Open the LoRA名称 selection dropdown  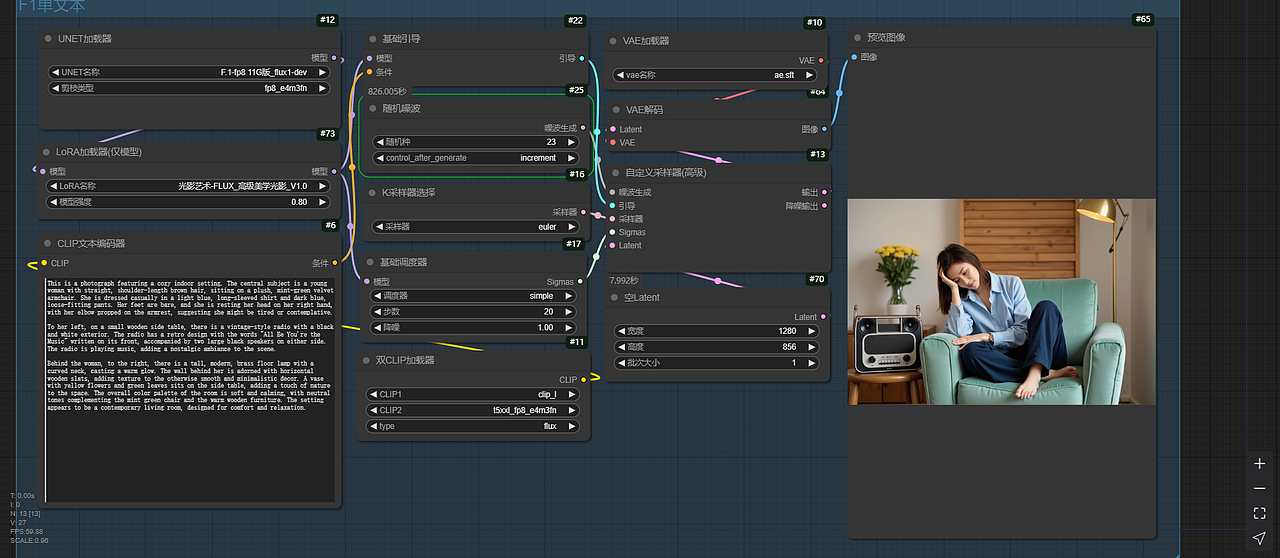click(x=189, y=186)
